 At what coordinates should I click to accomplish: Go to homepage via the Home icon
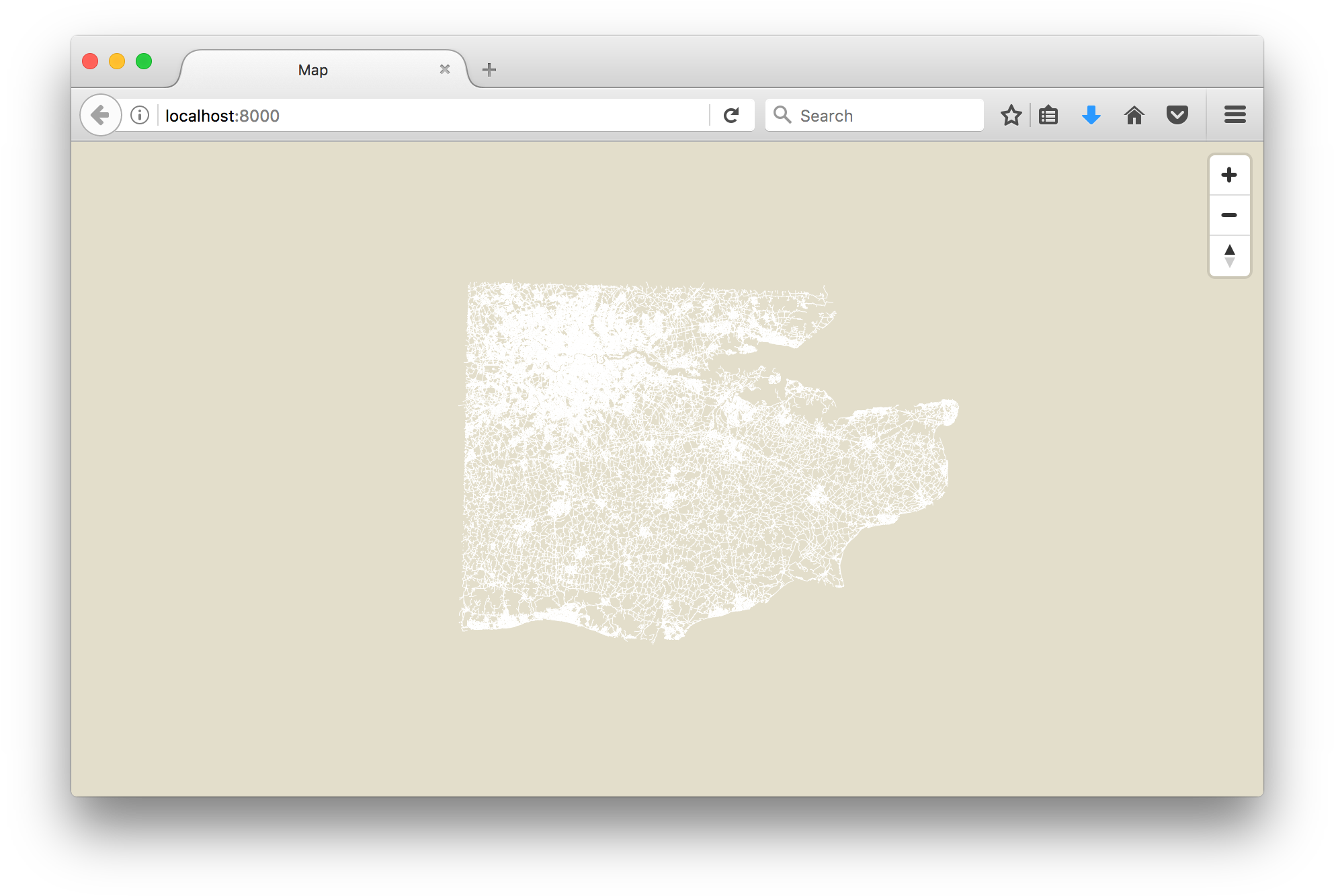point(1134,115)
